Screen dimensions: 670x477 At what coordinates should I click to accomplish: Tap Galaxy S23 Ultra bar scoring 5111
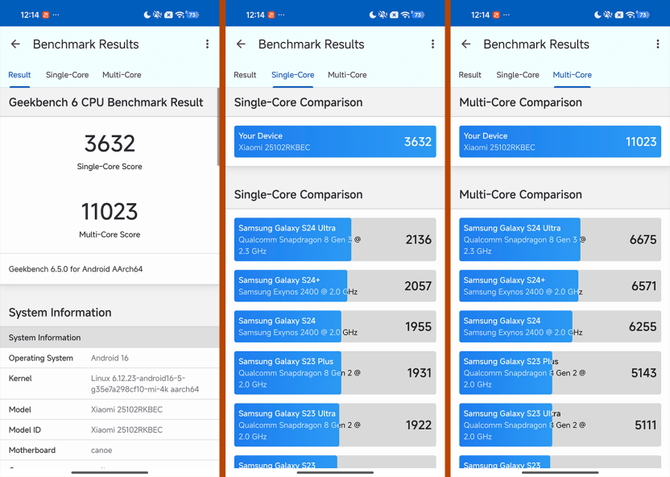click(560, 424)
